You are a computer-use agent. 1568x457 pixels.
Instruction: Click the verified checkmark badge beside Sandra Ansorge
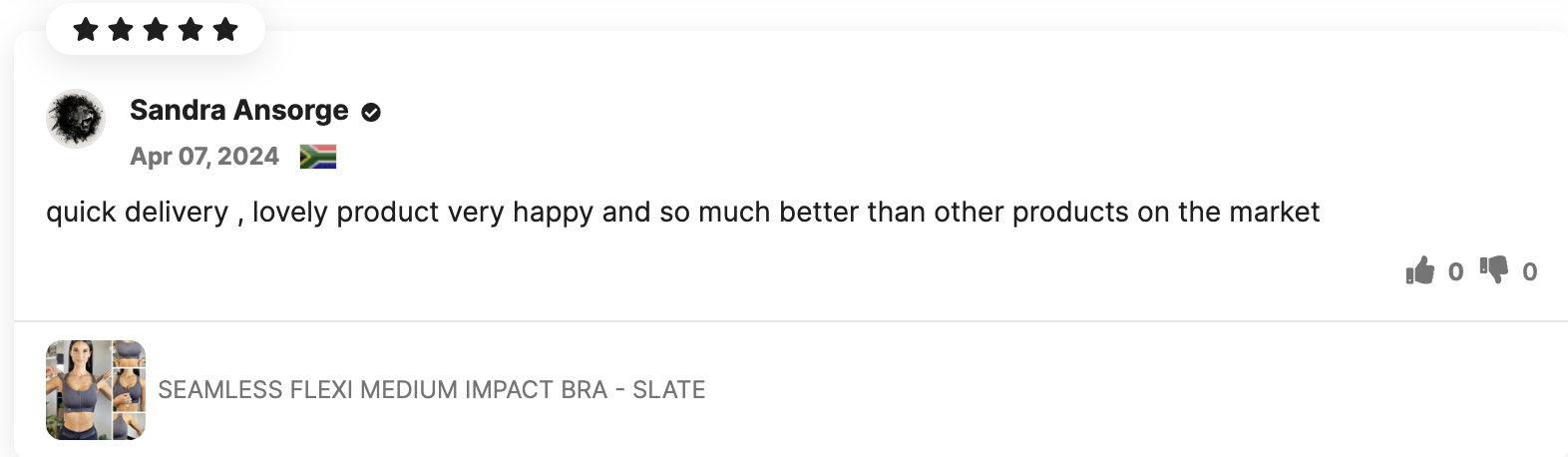coord(371,113)
